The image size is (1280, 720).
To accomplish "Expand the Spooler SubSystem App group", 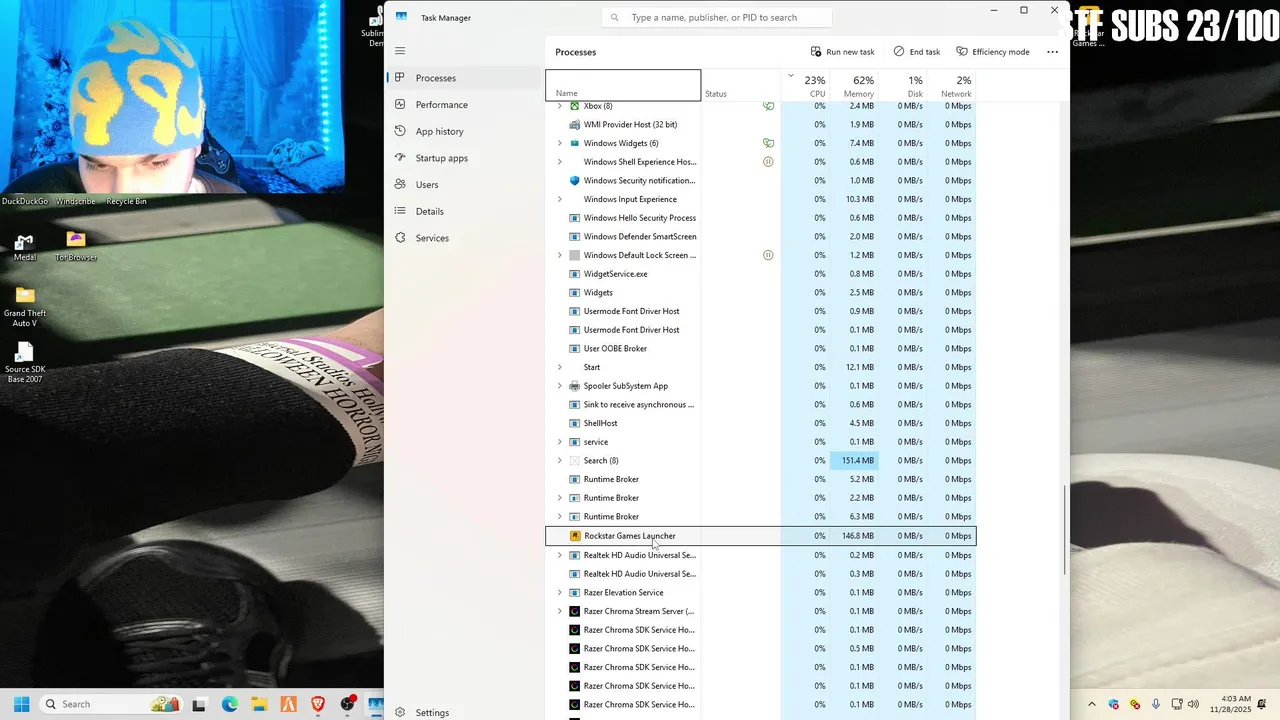I will pos(559,386).
